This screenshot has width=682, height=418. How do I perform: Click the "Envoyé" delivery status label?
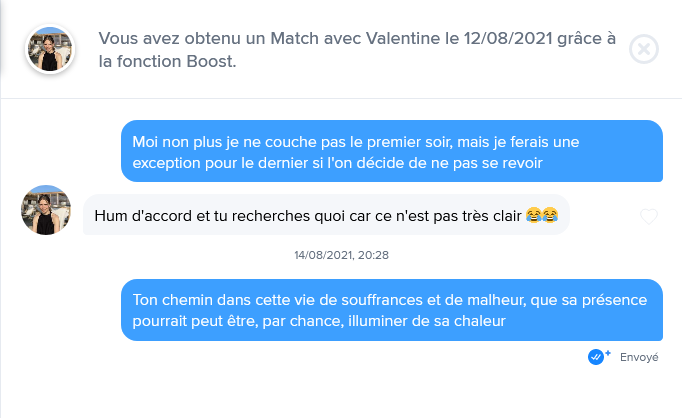coord(639,357)
